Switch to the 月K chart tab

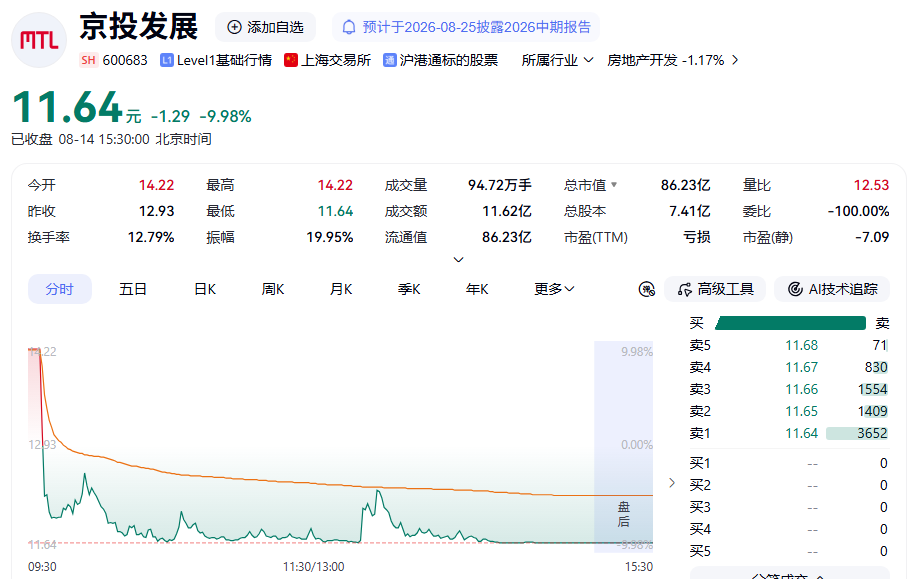(x=341, y=289)
